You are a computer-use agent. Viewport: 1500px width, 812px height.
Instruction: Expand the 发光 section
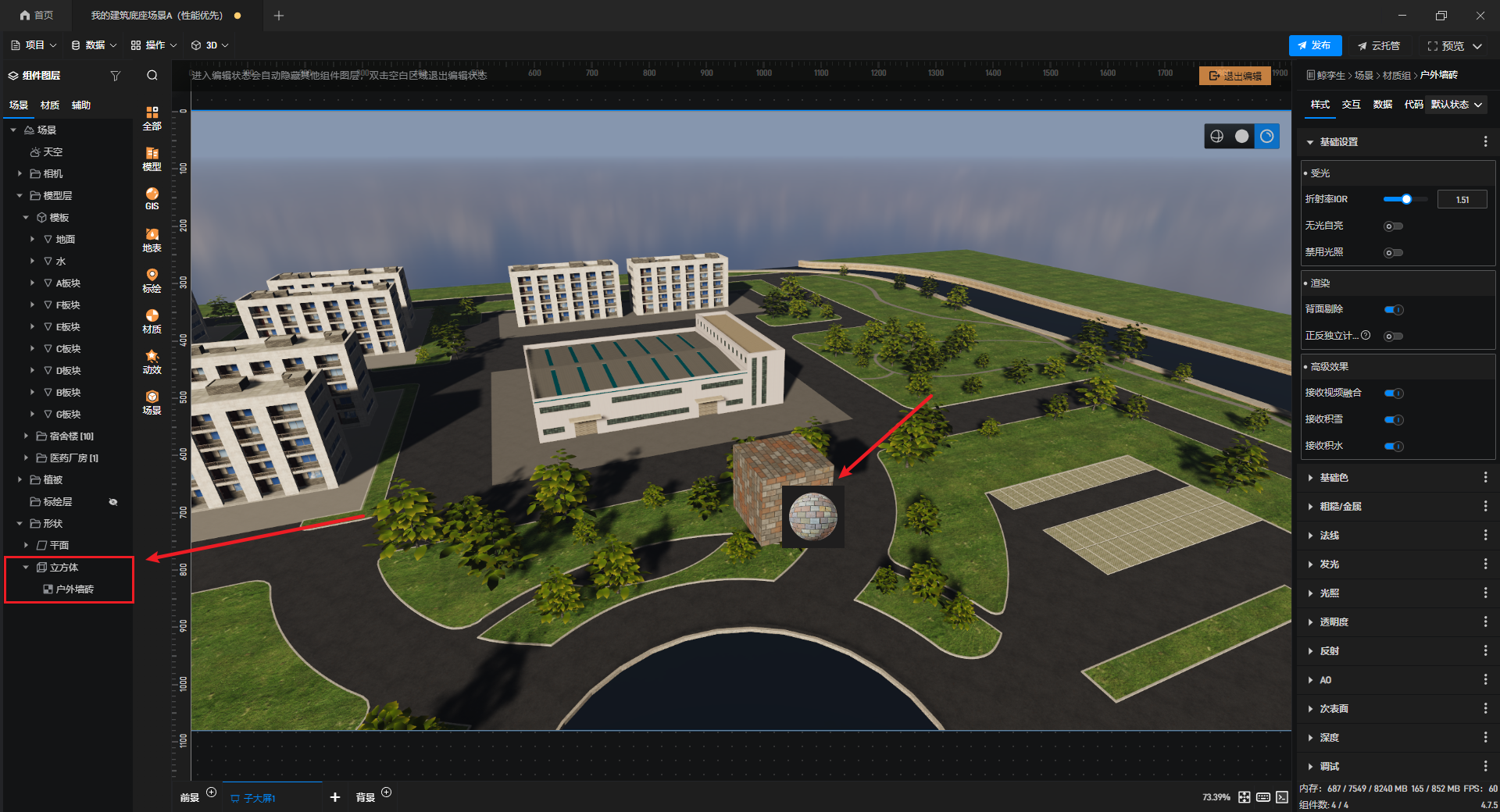coord(1310,564)
